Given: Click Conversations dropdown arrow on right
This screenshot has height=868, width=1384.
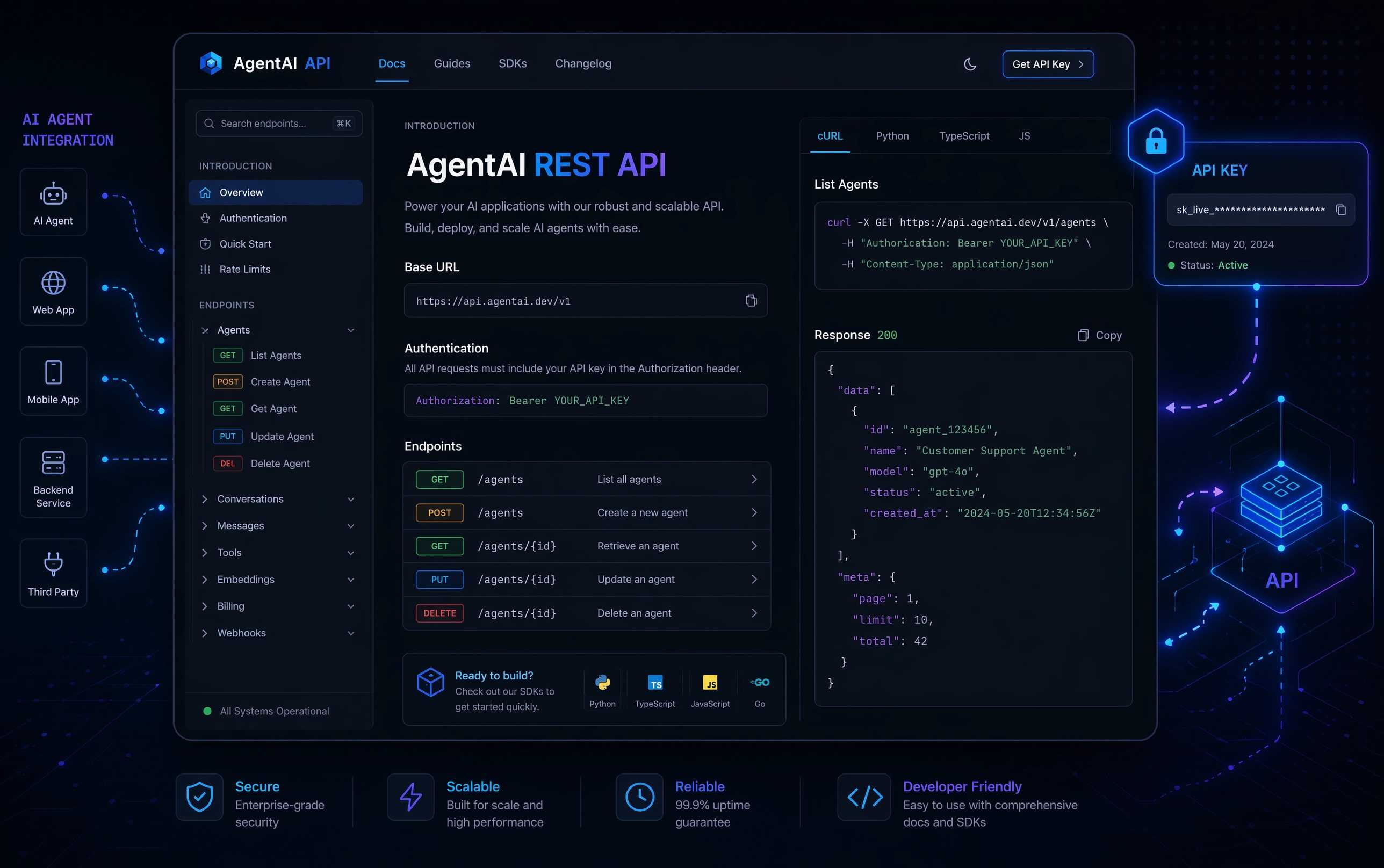Looking at the screenshot, I should click(x=351, y=500).
